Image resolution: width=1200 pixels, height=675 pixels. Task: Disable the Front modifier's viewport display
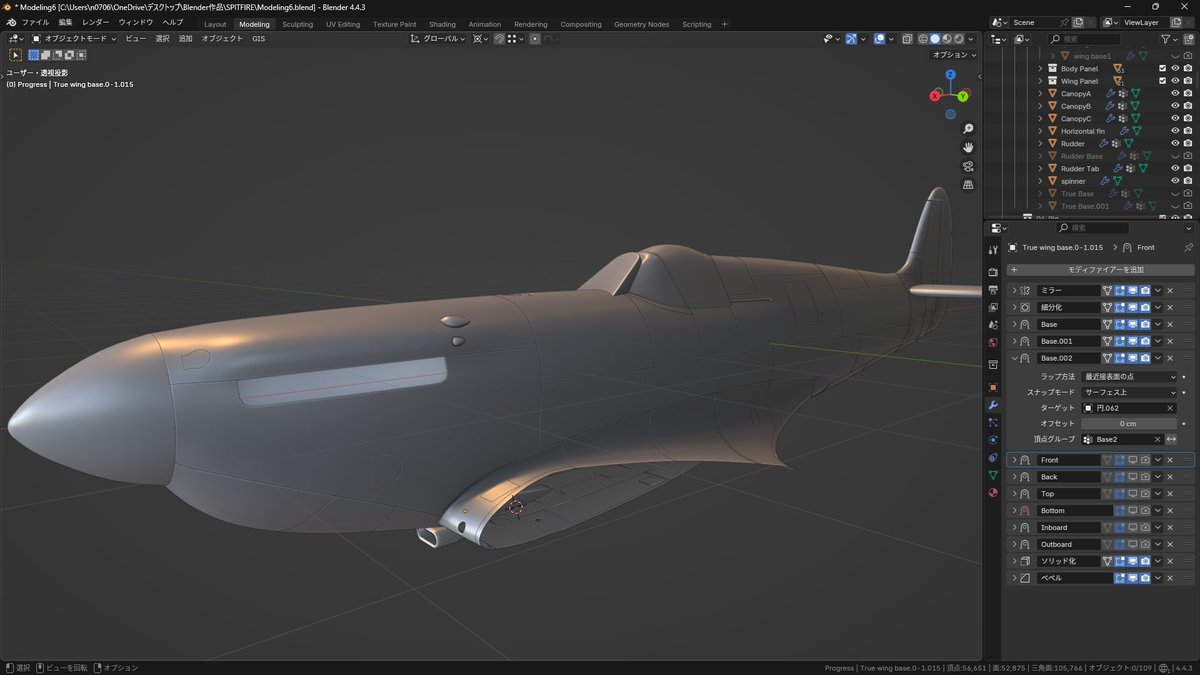[x=1133, y=459]
